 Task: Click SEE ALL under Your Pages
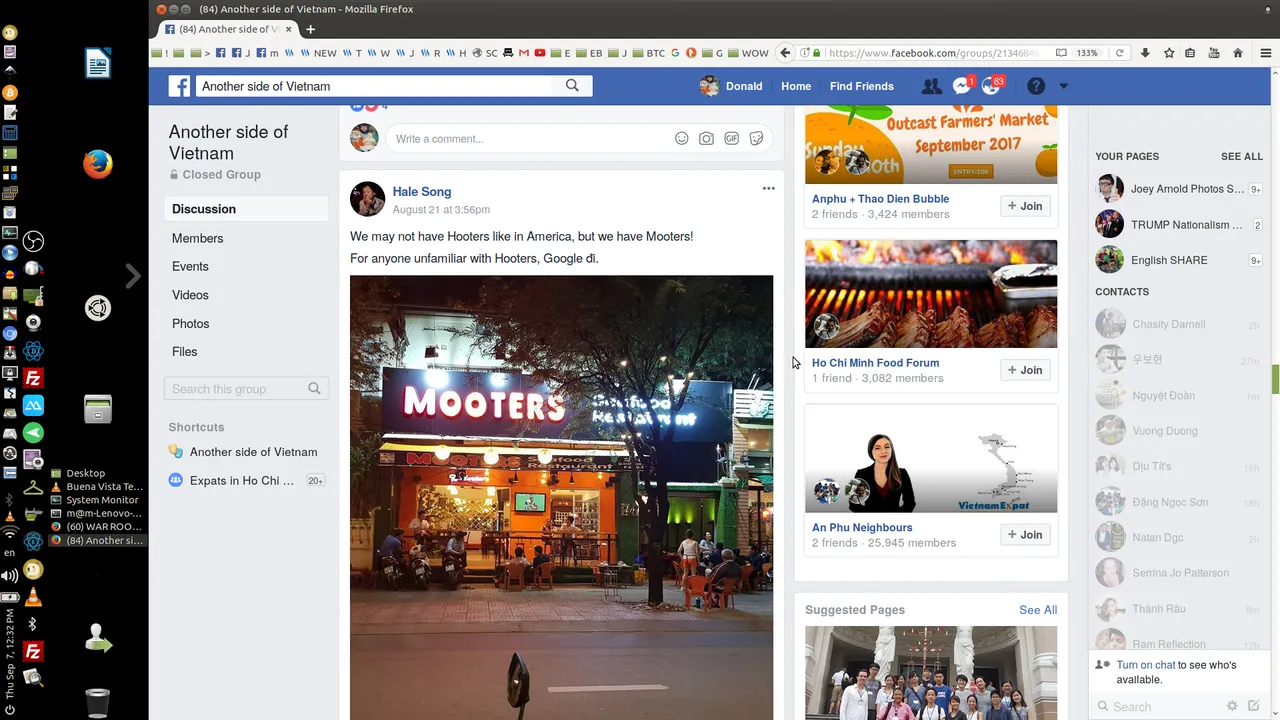click(1241, 157)
